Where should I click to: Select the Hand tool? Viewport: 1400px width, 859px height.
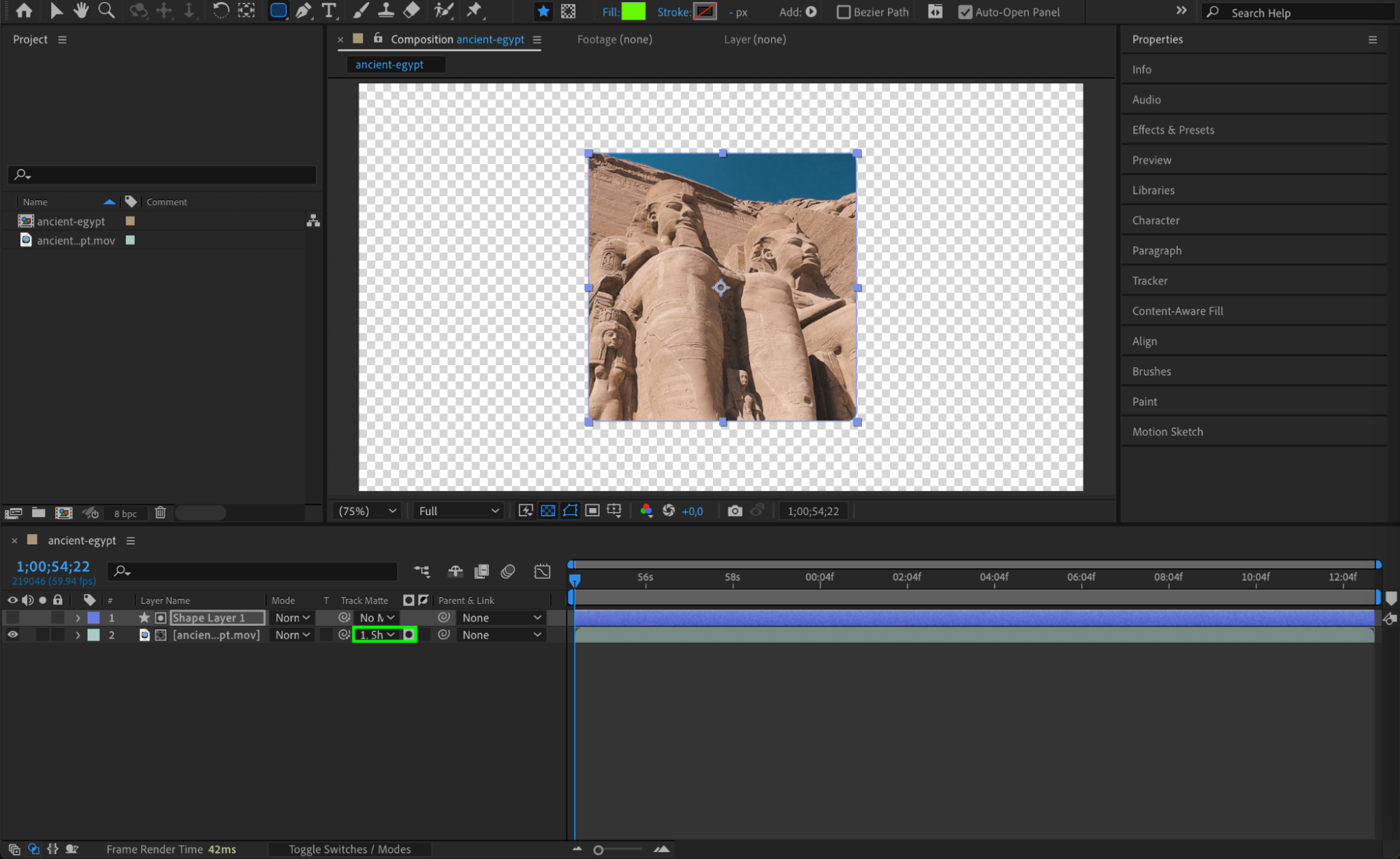click(x=81, y=11)
